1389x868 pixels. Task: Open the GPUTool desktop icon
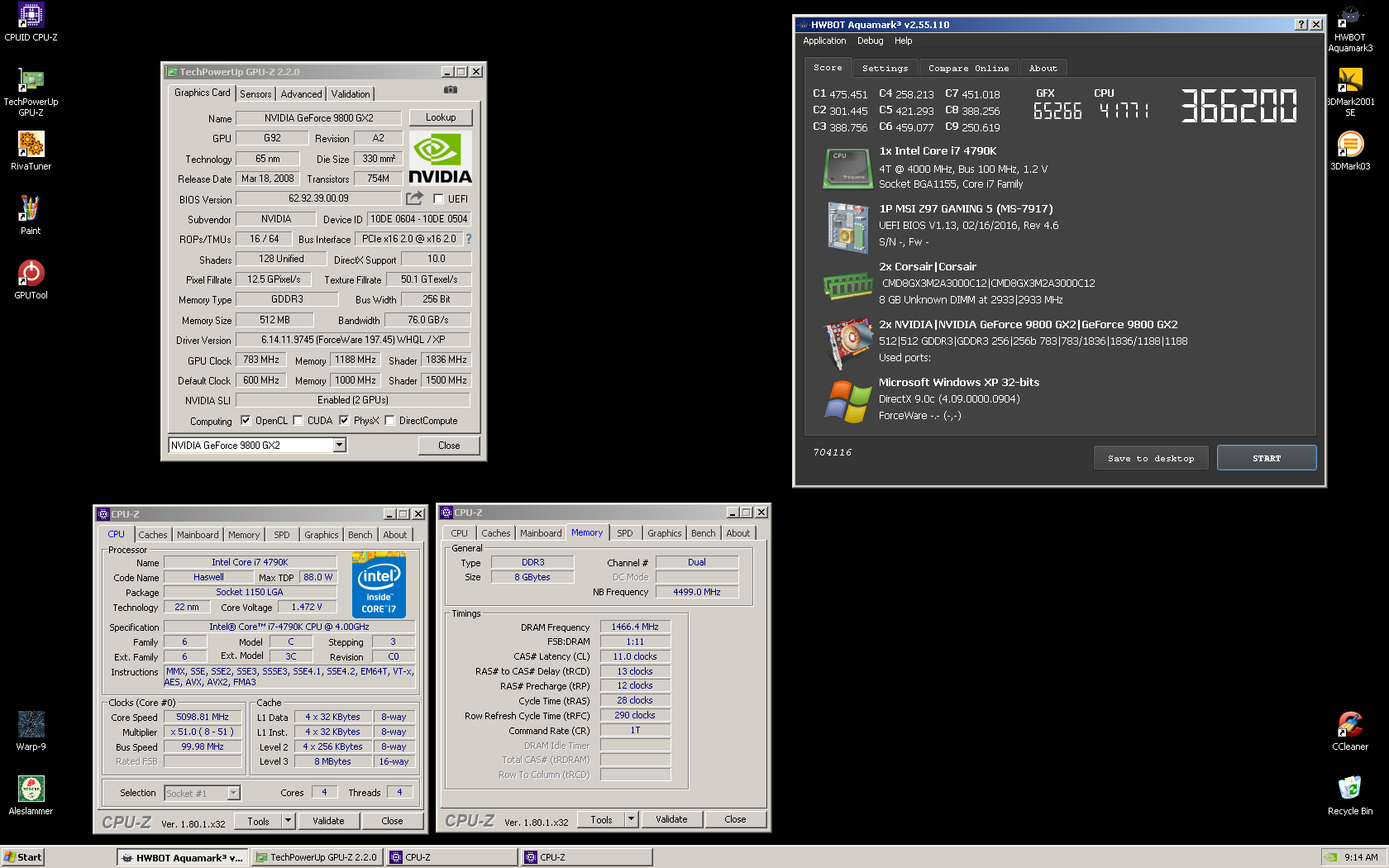[x=31, y=280]
